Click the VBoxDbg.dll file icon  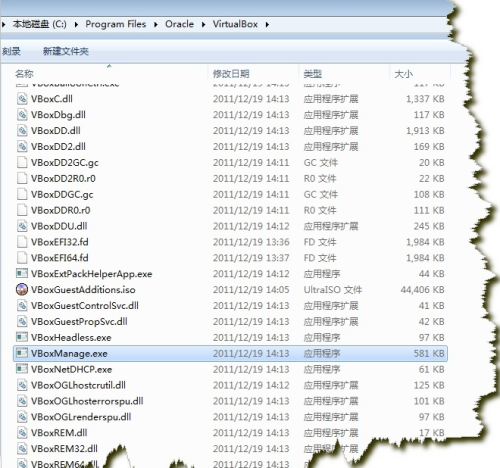pos(22,115)
